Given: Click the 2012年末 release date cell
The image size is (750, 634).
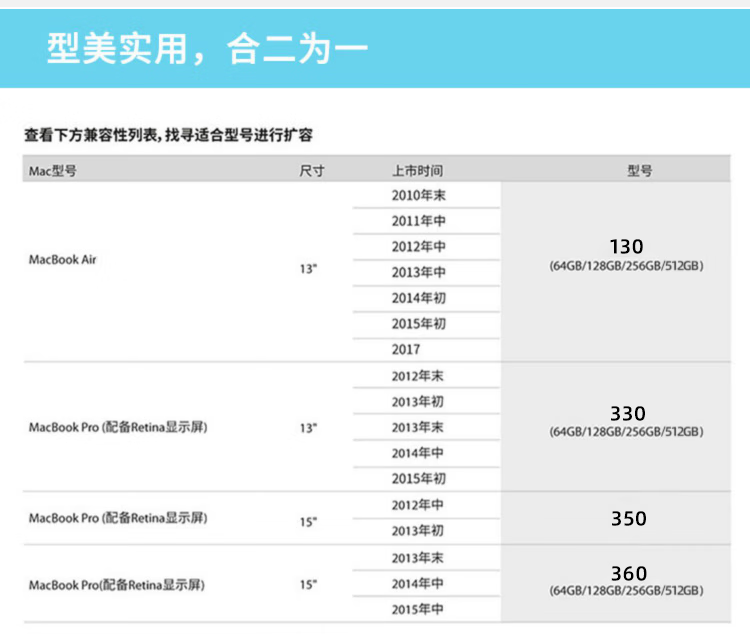Looking at the screenshot, I should (x=418, y=376).
